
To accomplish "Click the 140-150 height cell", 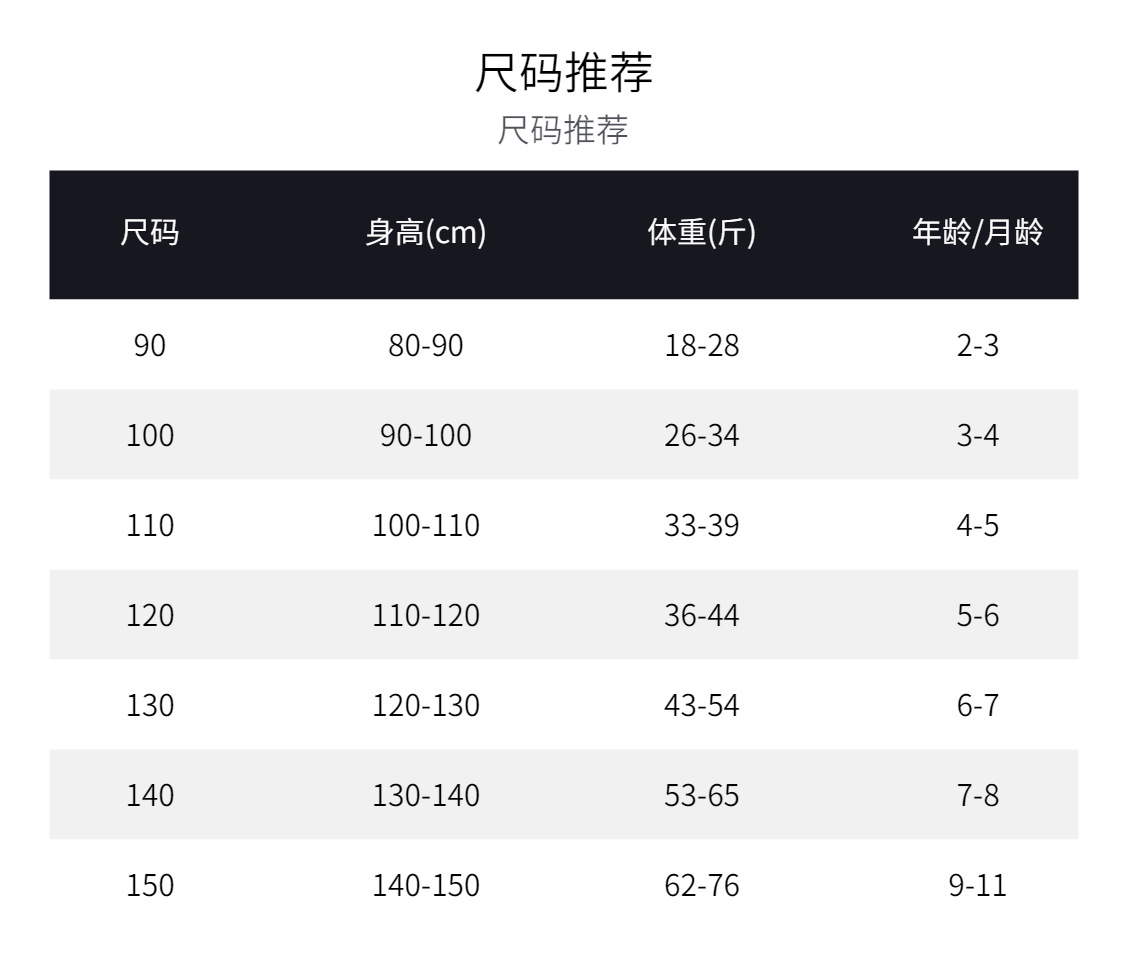I will point(426,885).
